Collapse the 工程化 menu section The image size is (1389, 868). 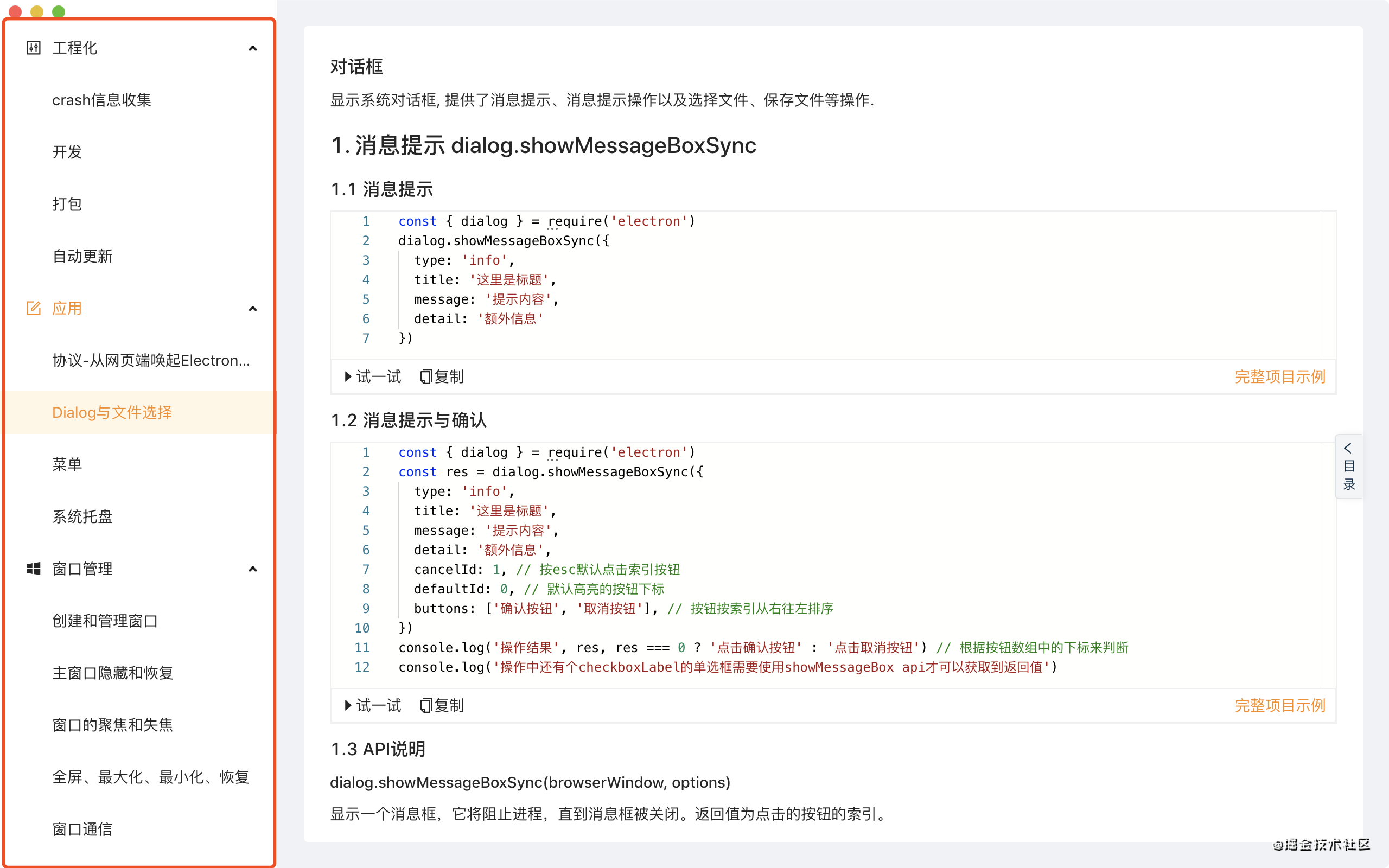click(x=252, y=48)
